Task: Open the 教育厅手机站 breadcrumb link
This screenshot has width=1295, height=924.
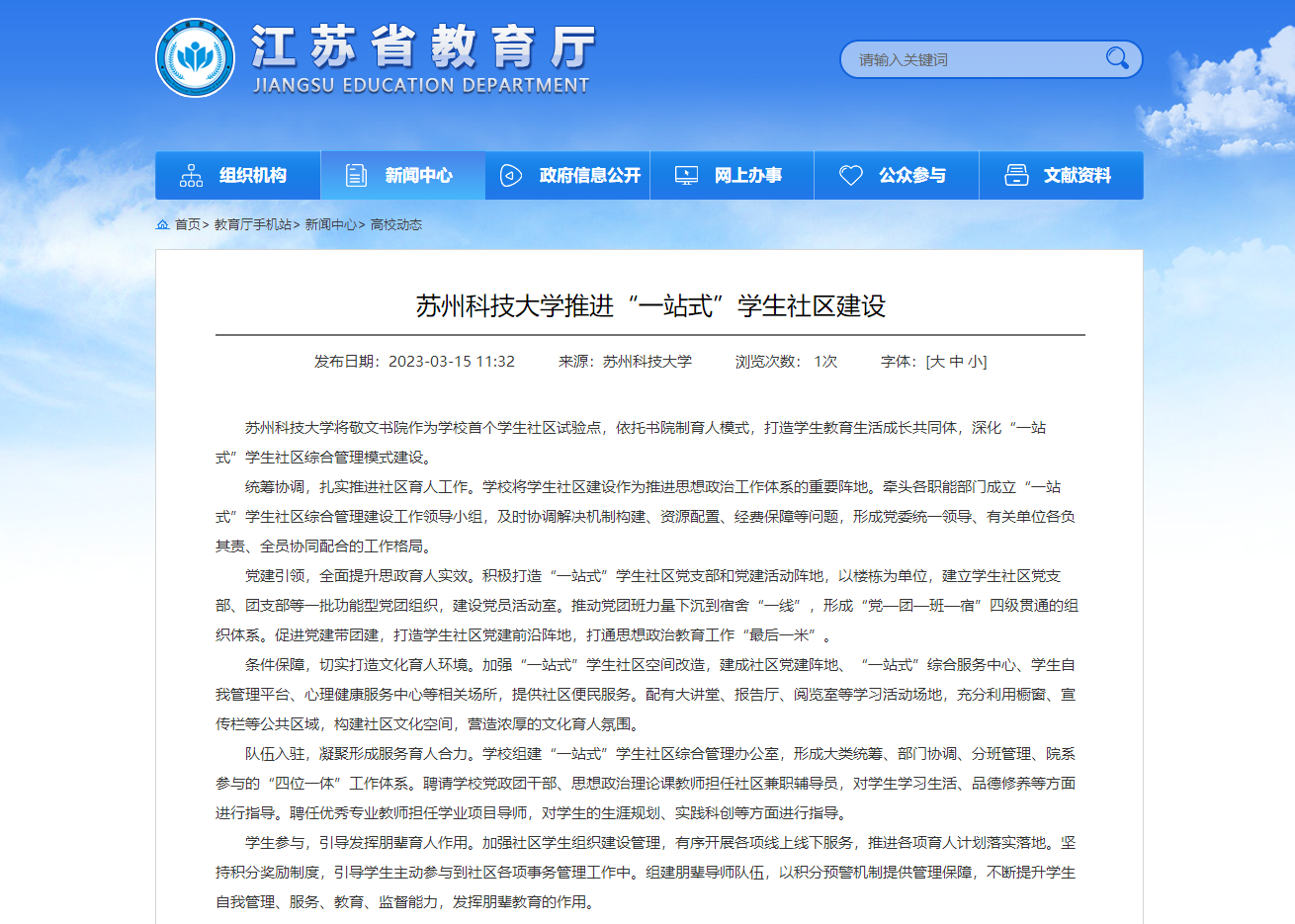Action: click(252, 225)
